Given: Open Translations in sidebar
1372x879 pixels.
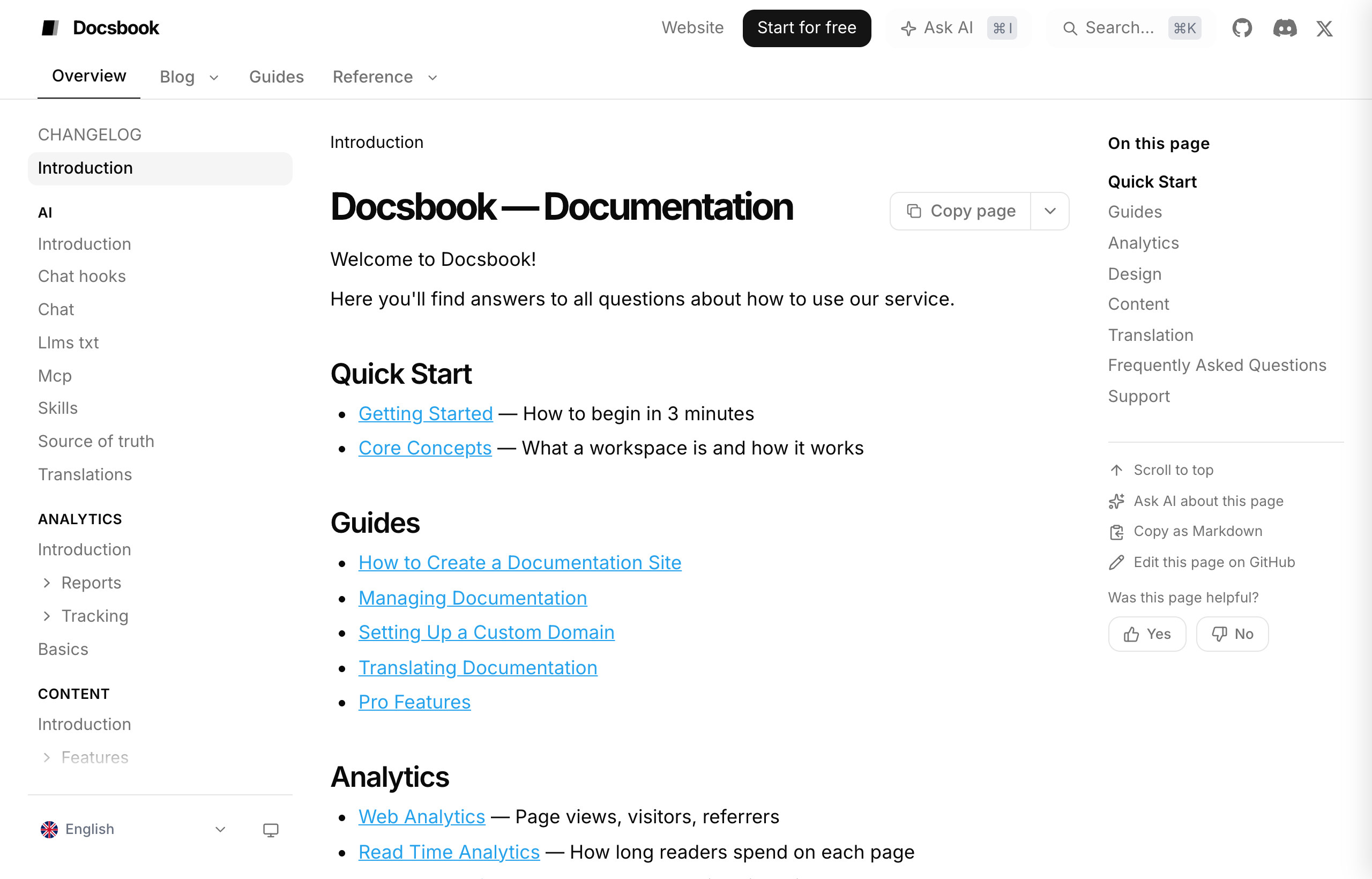Looking at the screenshot, I should [85, 474].
